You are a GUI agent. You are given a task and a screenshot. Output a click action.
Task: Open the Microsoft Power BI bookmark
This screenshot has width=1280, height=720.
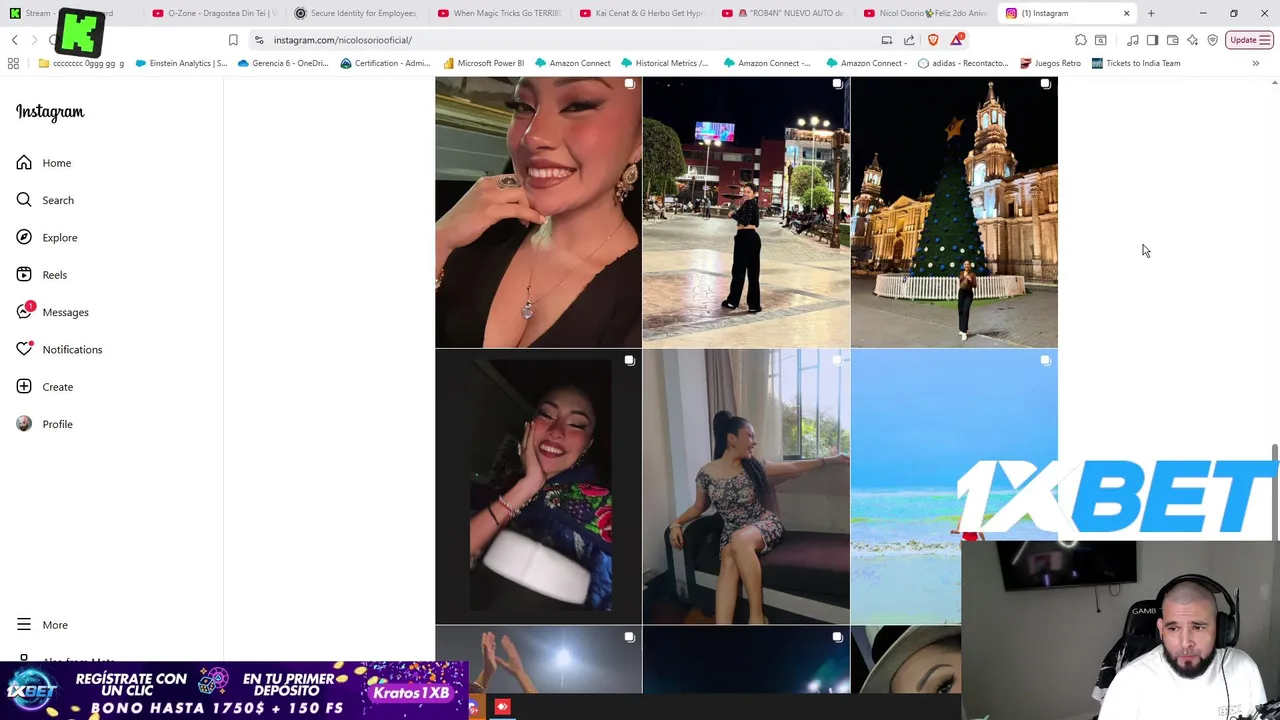(x=483, y=63)
